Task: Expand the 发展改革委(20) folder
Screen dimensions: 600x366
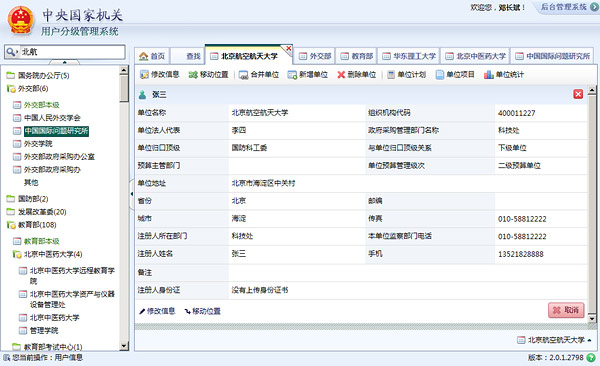Action: pyautogui.click(x=11, y=212)
